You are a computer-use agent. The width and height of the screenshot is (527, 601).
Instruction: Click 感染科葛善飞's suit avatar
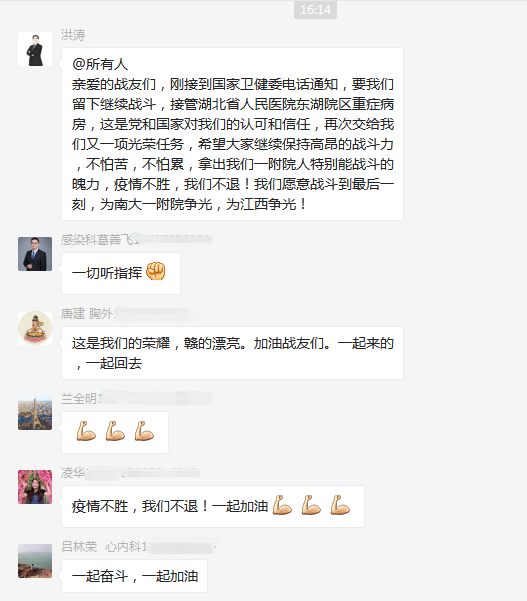tap(35, 254)
